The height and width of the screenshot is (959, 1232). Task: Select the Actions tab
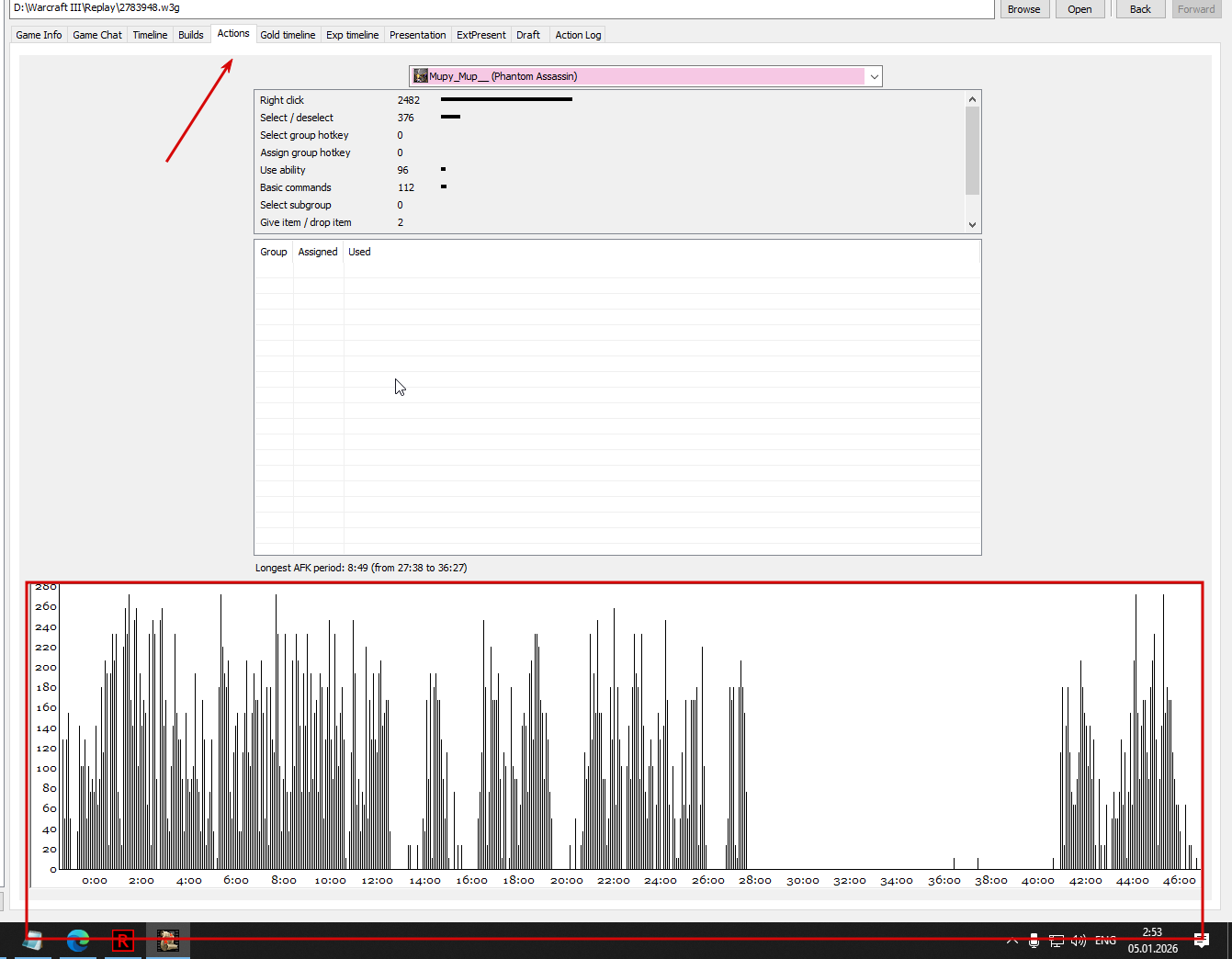(x=233, y=33)
